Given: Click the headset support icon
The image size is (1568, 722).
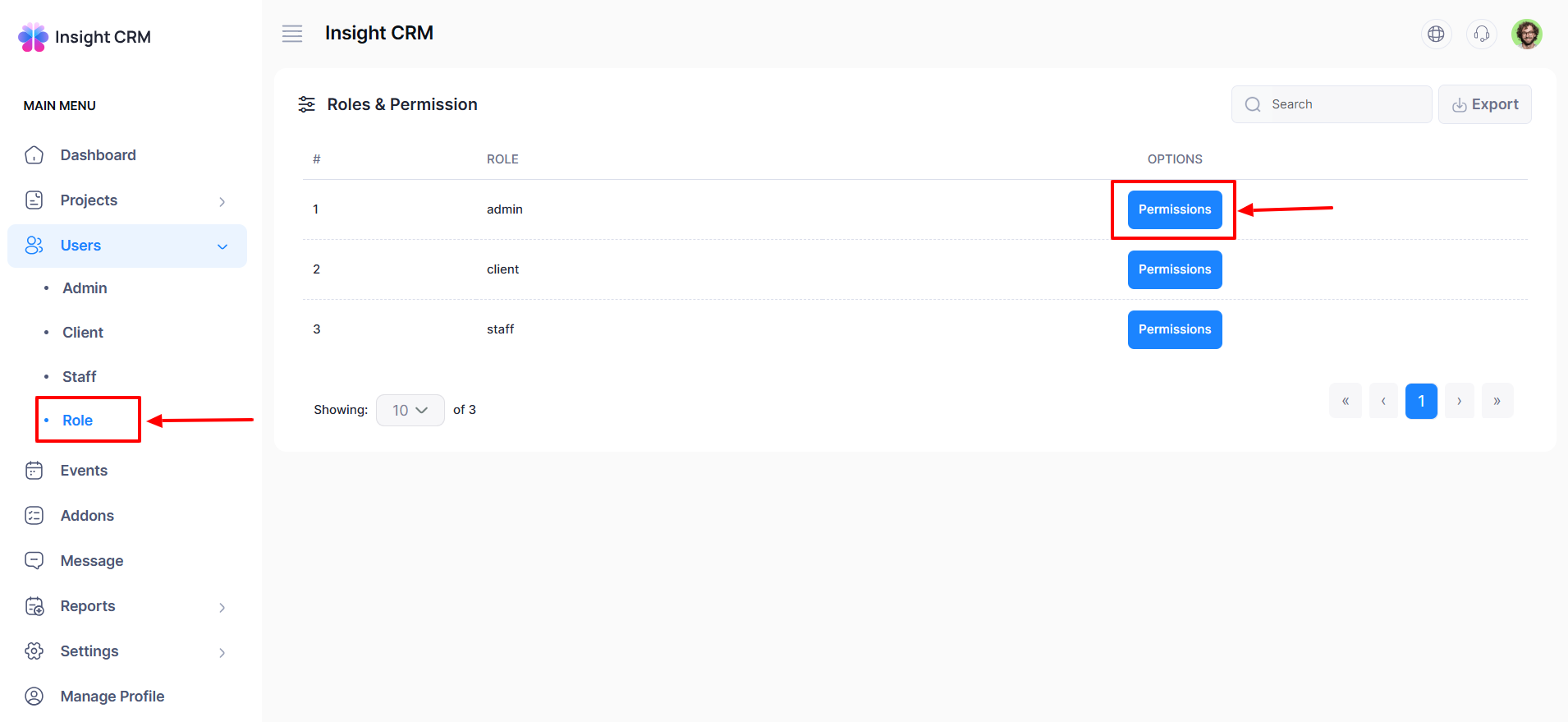Looking at the screenshot, I should [x=1481, y=34].
